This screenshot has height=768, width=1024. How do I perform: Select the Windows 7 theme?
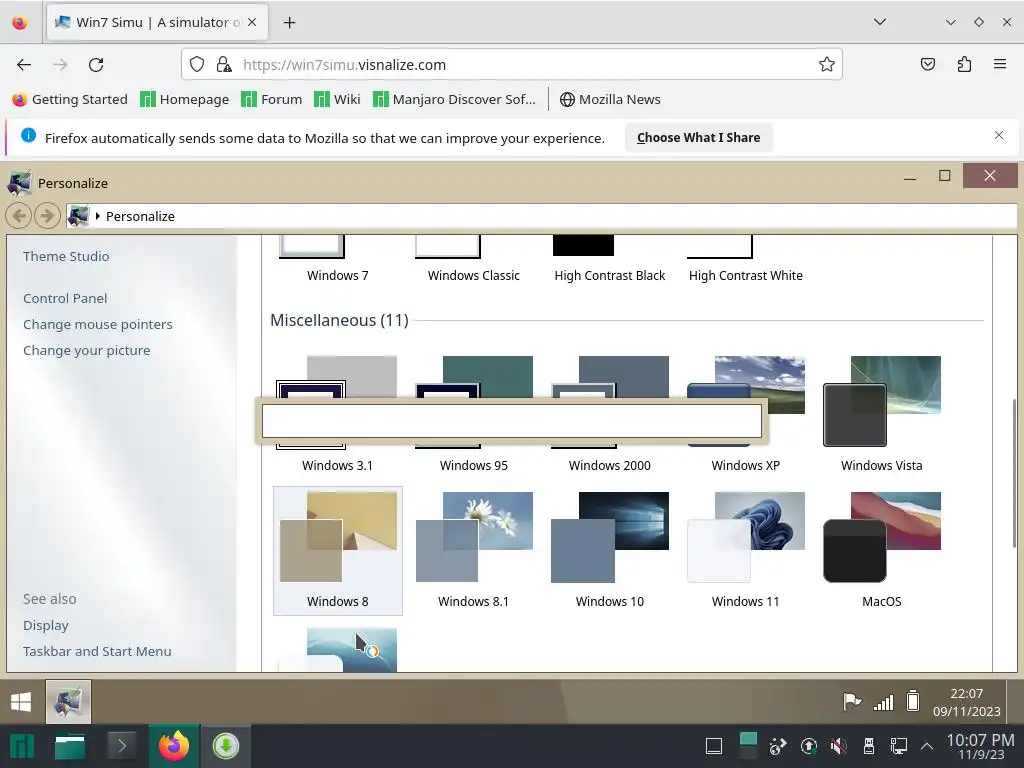(338, 260)
